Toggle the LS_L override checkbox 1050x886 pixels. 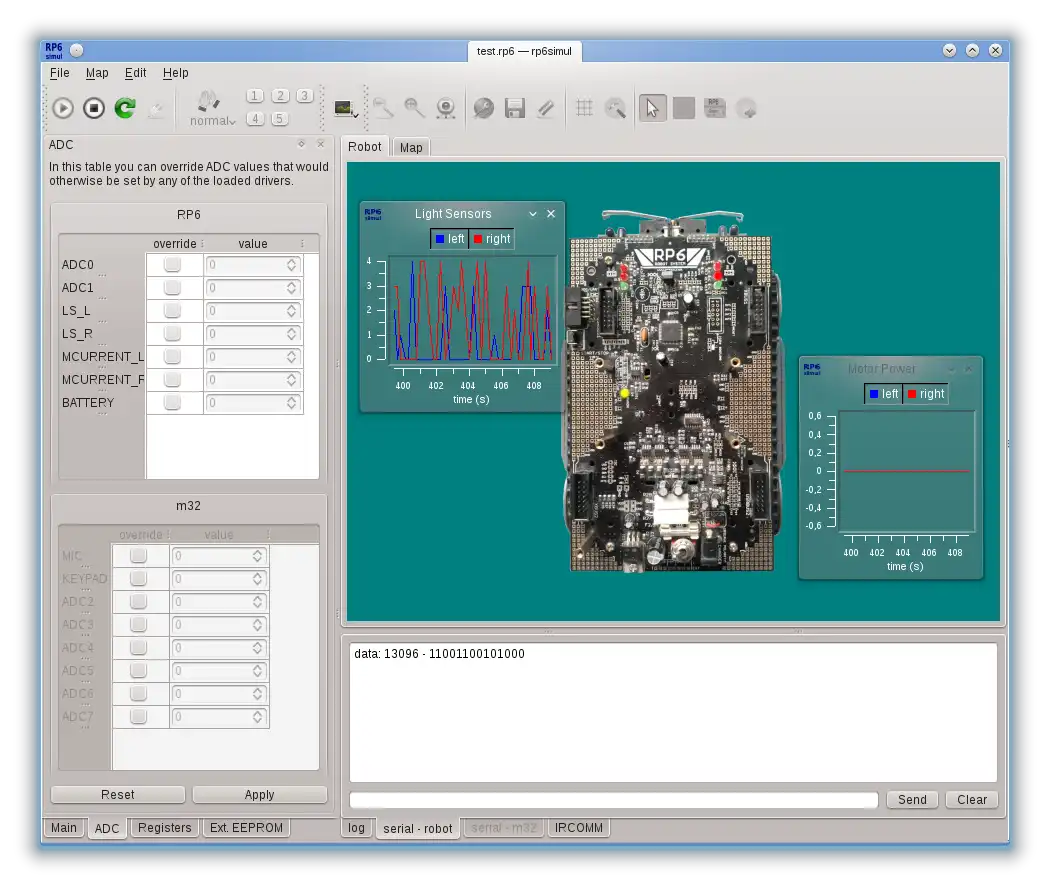pos(173,311)
